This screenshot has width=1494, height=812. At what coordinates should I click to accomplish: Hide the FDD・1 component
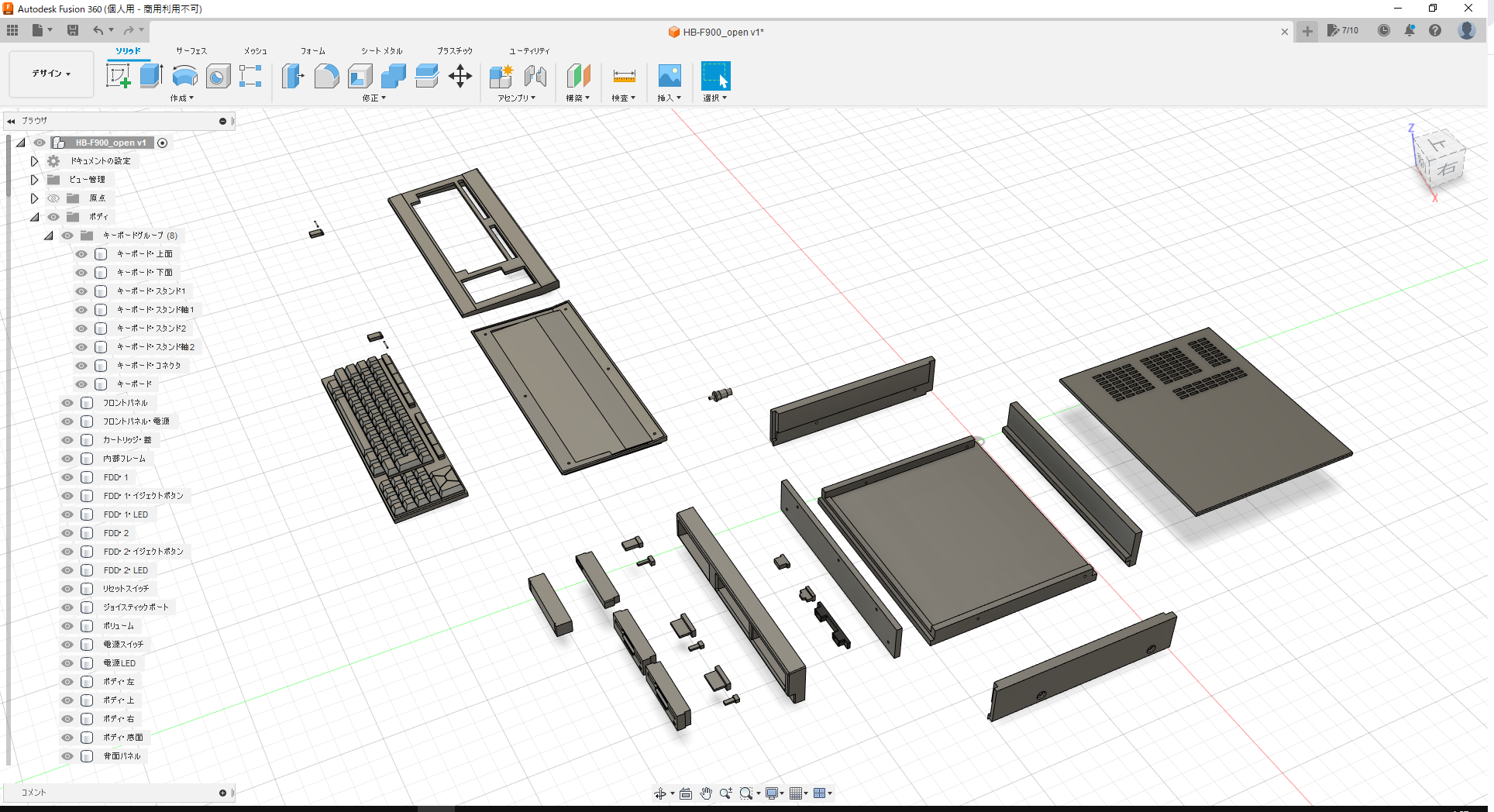(67, 477)
